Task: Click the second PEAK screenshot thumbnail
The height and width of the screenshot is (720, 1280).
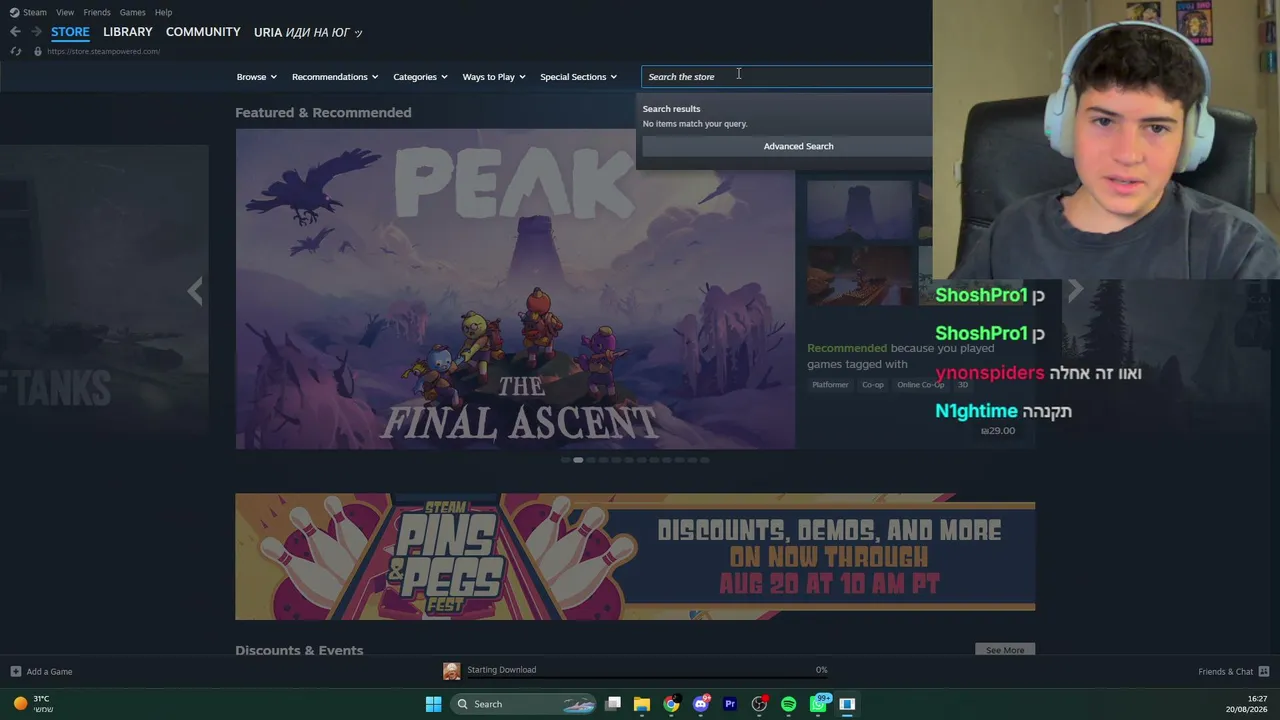Action: click(859, 277)
